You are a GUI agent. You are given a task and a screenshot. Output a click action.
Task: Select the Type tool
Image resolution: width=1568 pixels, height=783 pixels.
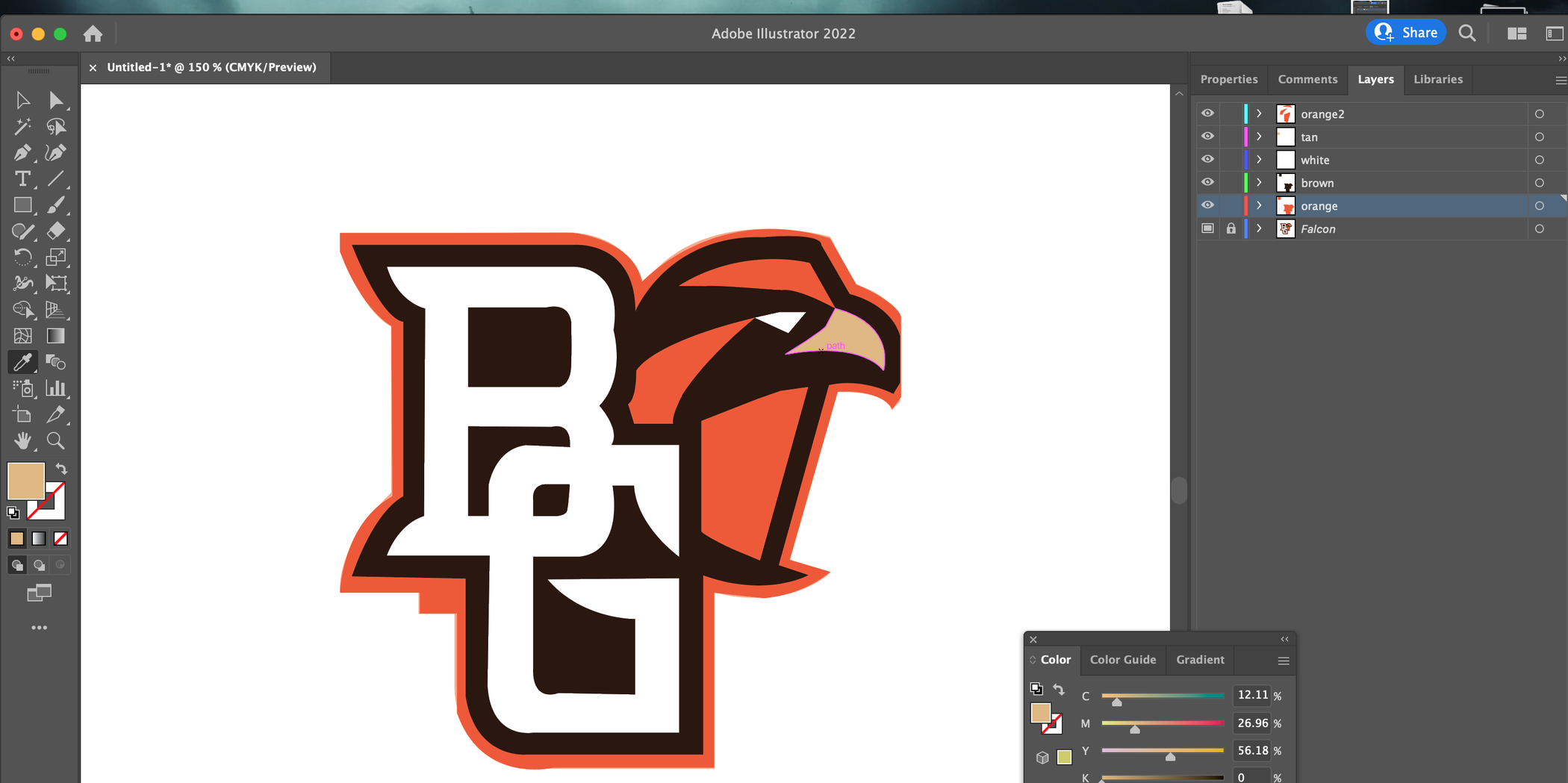tap(22, 179)
